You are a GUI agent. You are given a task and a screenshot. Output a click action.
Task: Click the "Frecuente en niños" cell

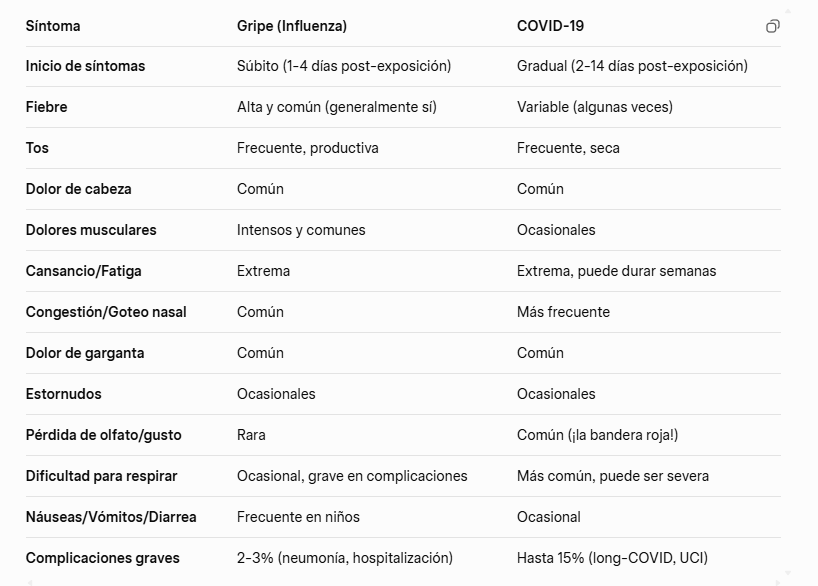click(298, 517)
